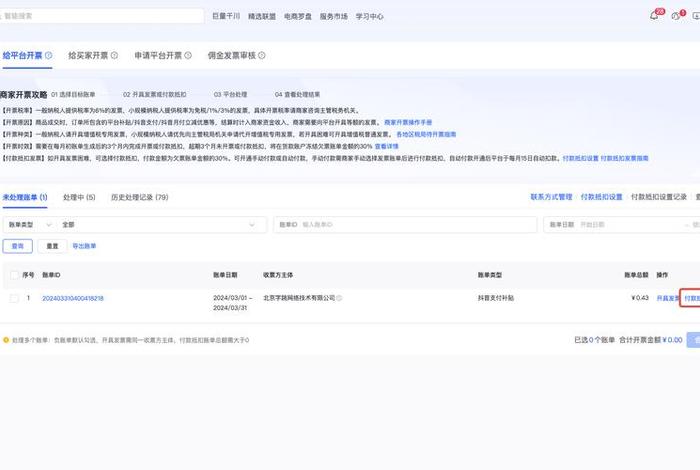700x470 pixels.
Task: Toggle select-all checkbox in table header
Action: [14, 275]
